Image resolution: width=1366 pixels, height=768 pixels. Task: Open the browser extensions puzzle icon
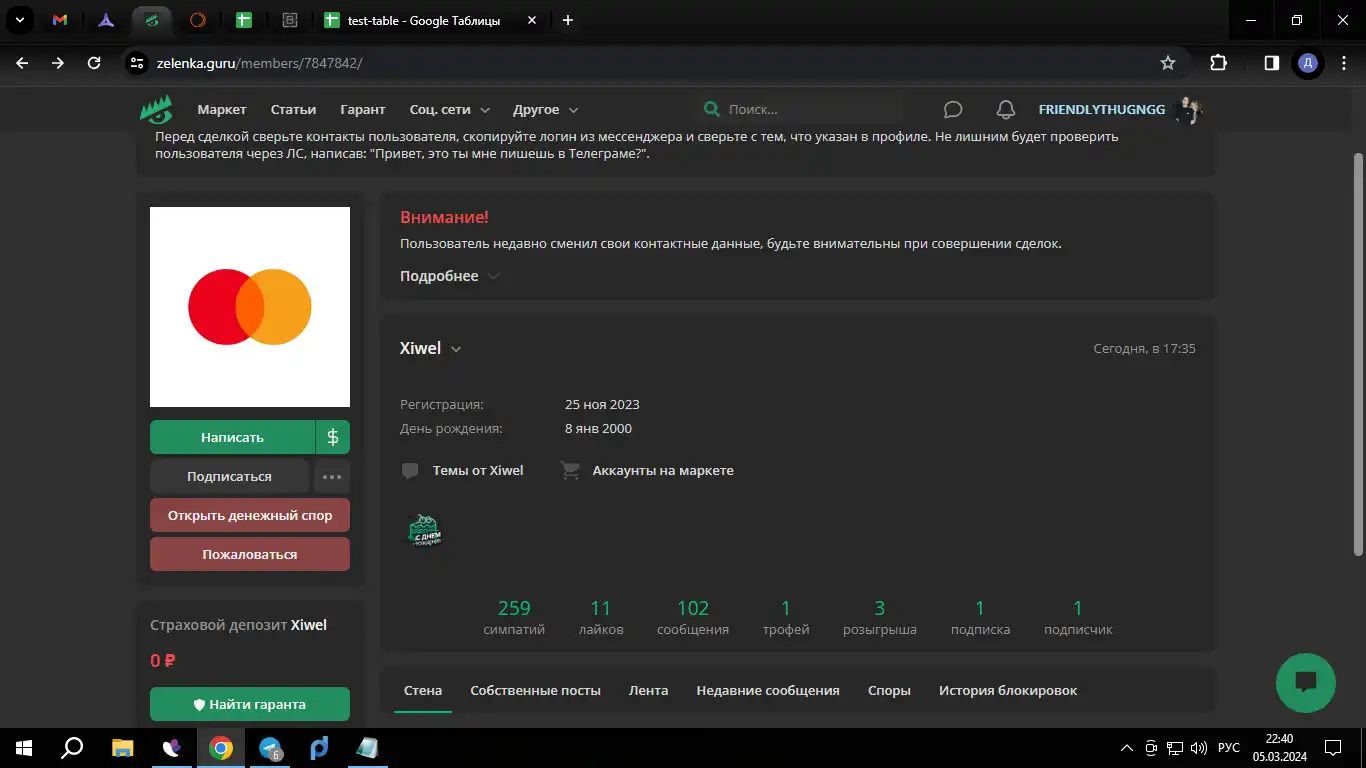(x=1218, y=63)
